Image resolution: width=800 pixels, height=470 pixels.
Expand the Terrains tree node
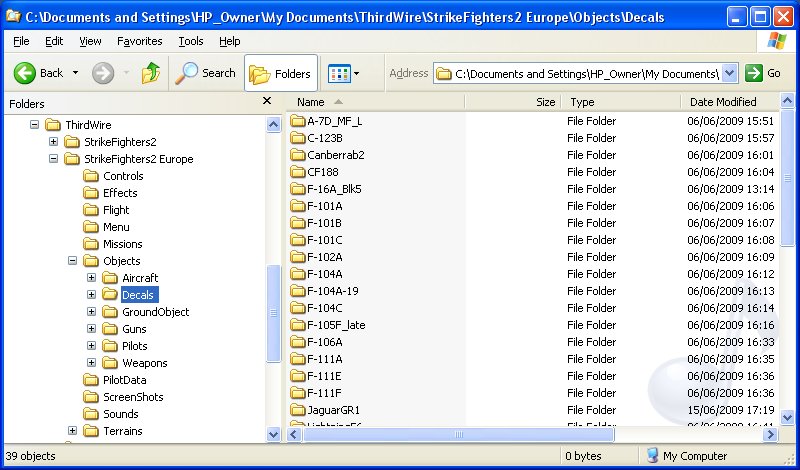coord(72,431)
